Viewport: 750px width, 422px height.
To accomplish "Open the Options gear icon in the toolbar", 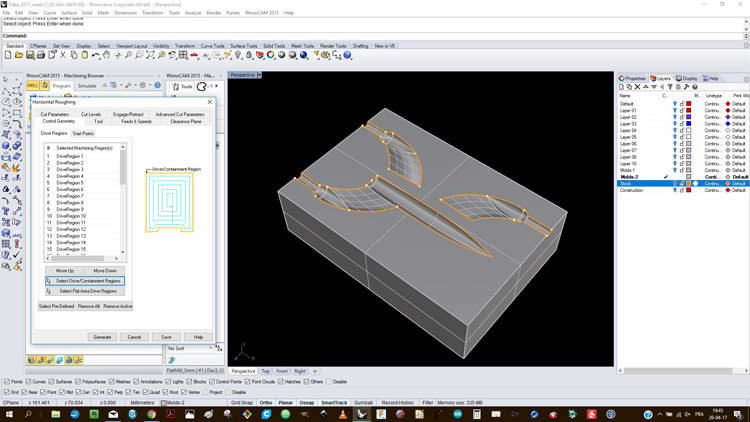I will tap(326, 56).
